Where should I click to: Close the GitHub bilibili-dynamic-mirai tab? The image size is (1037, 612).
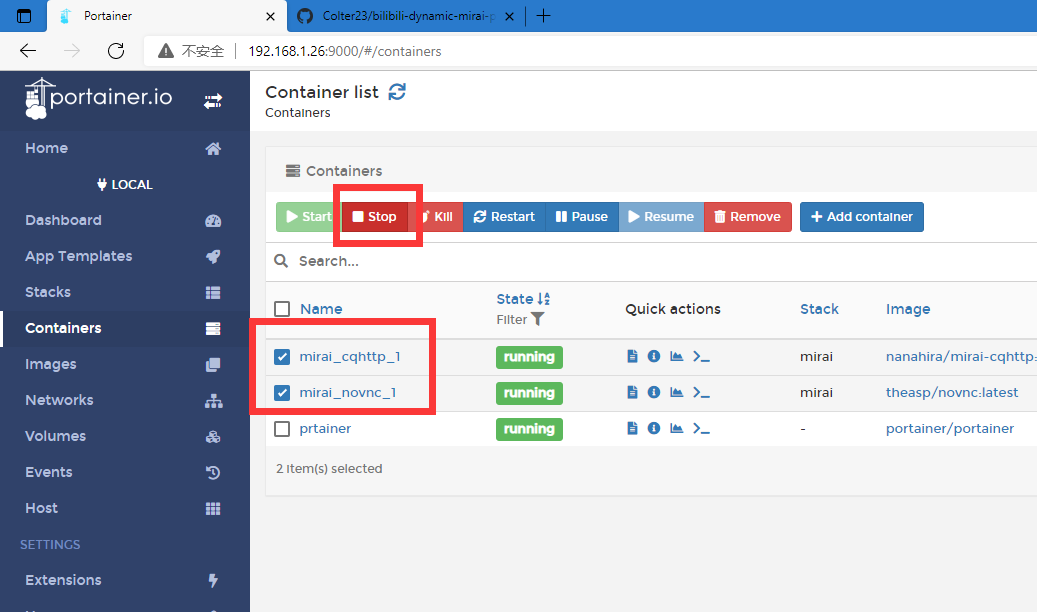pyautogui.click(x=509, y=17)
